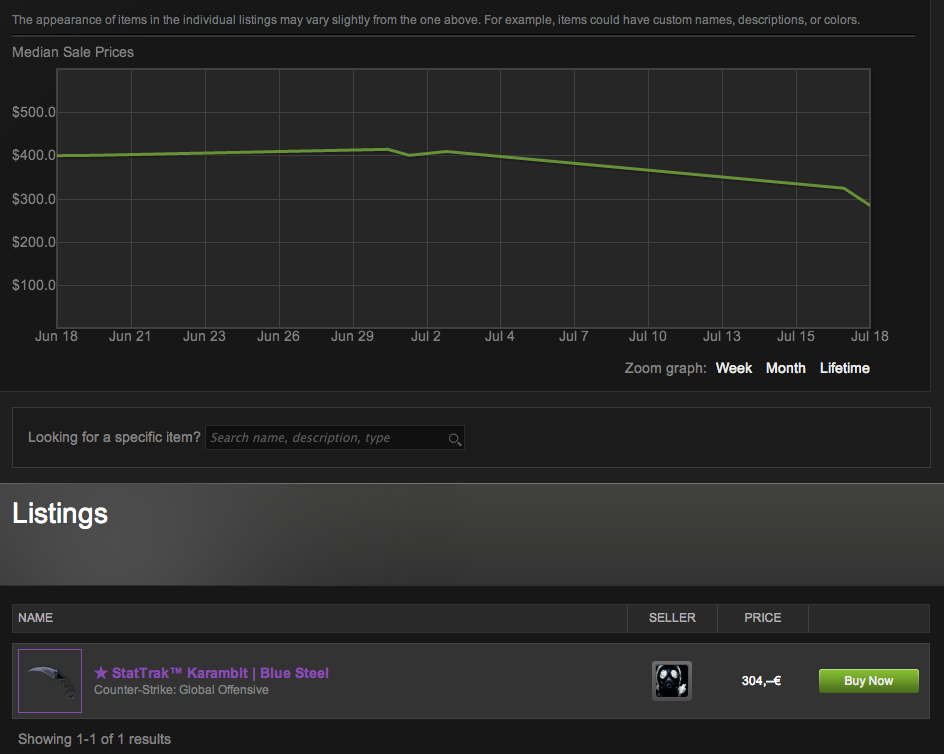The width and height of the screenshot is (944, 754).
Task: Click the Karambit knife thumbnail image
Action: click(x=50, y=681)
